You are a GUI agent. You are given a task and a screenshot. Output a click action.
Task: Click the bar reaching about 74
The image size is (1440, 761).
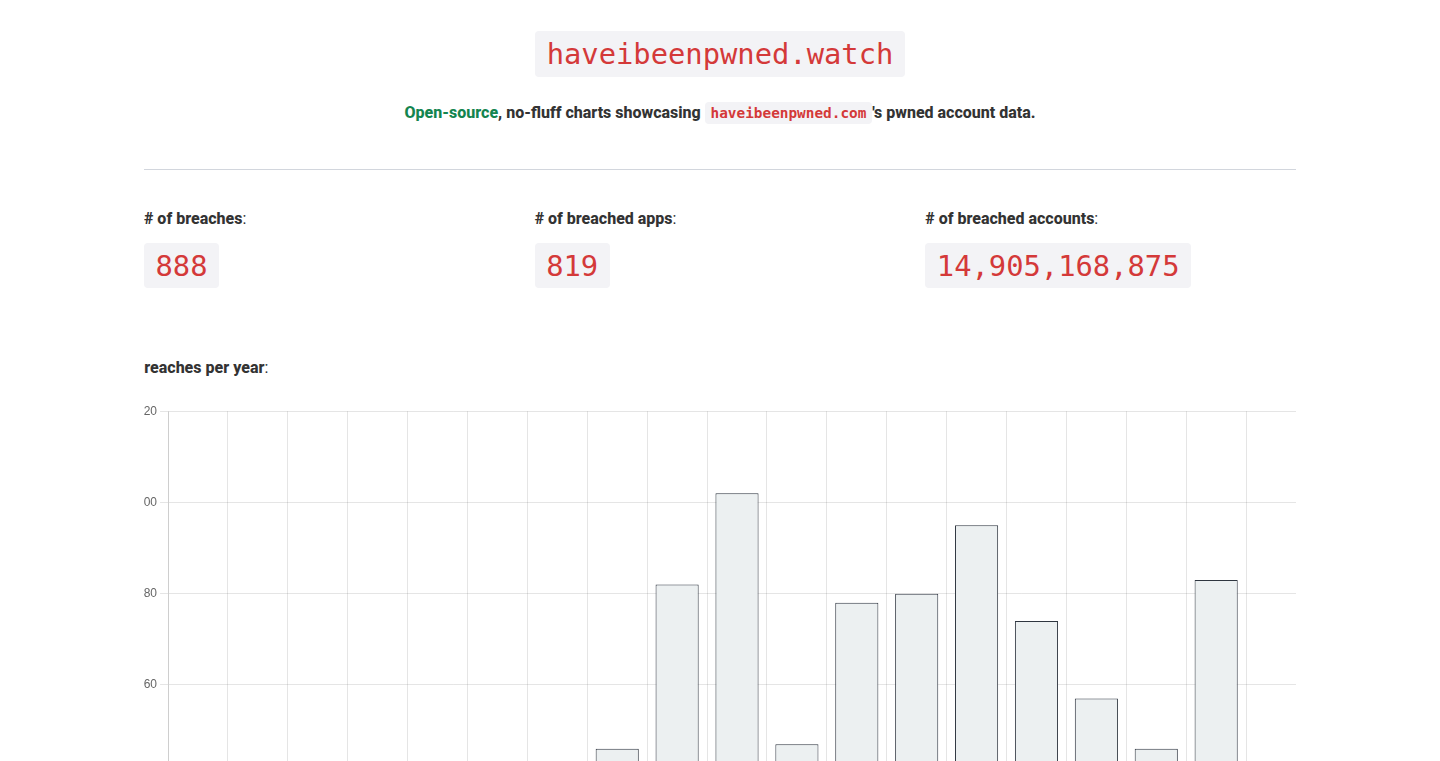point(1036,691)
